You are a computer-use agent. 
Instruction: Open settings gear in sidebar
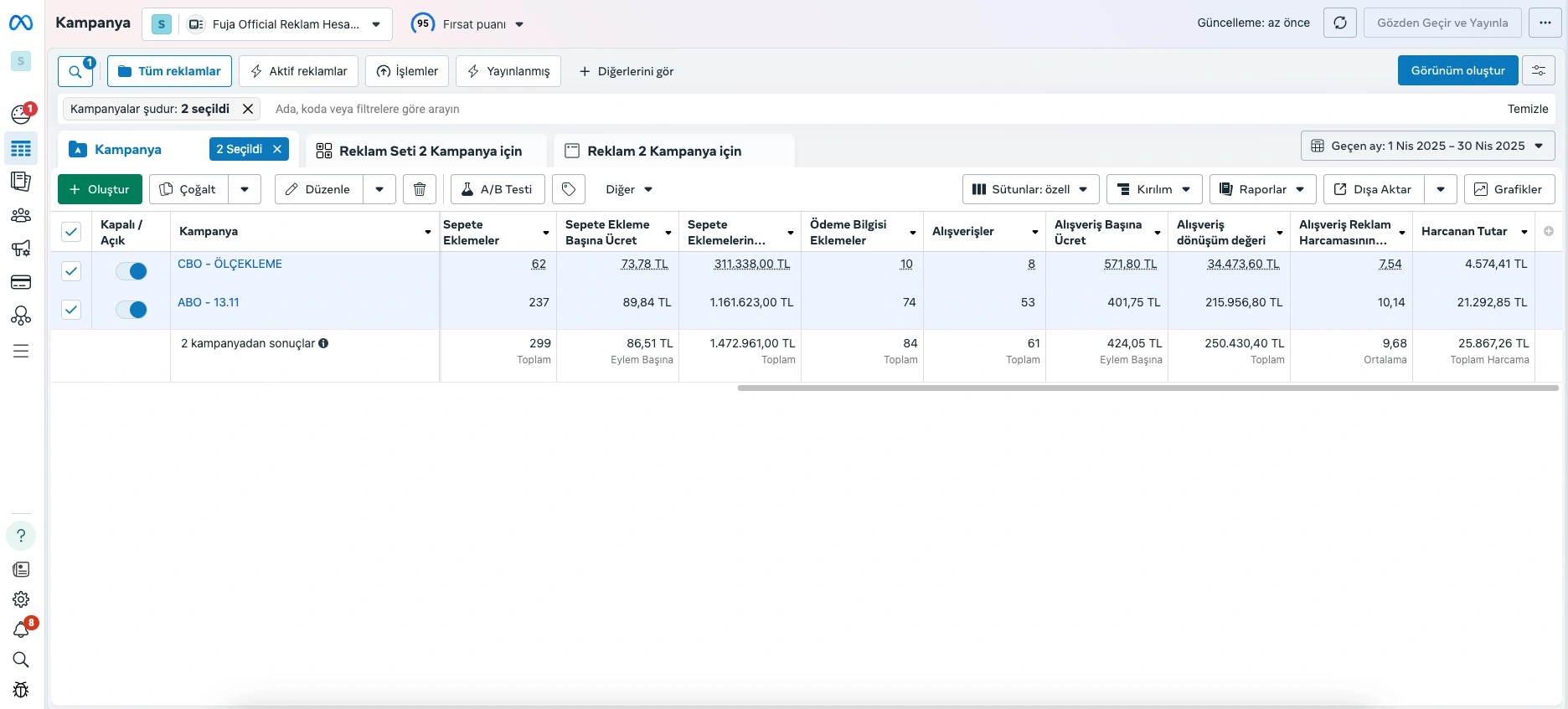click(x=21, y=599)
